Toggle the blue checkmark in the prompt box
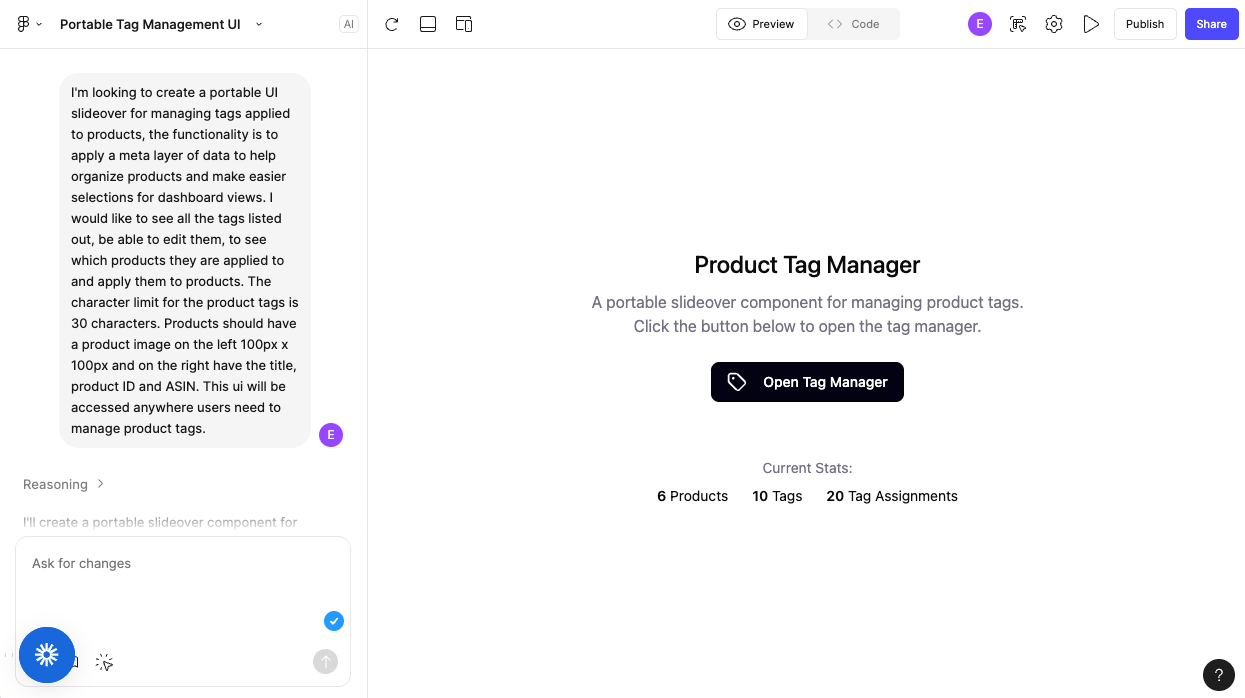The height and width of the screenshot is (698, 1245). (x=334, y=621)
